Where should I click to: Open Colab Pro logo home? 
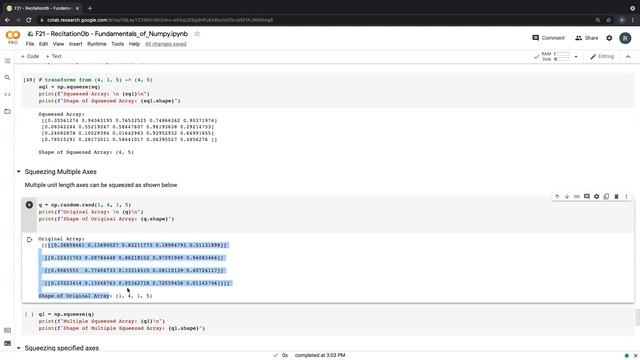(13, 37)
